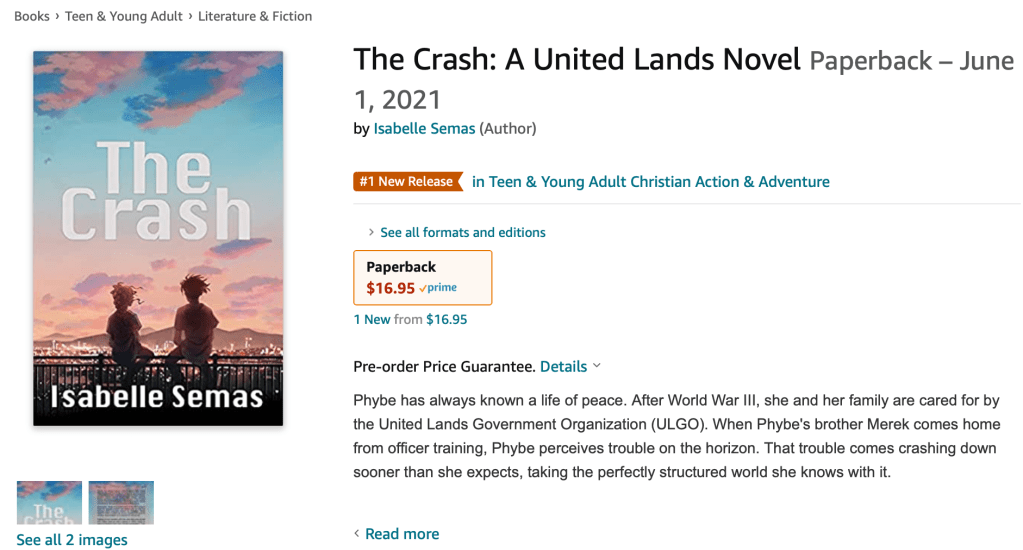This screenshot has height=550, width=1023.
Task: Click the down arrow next to Details
Action: coord(597,366)
